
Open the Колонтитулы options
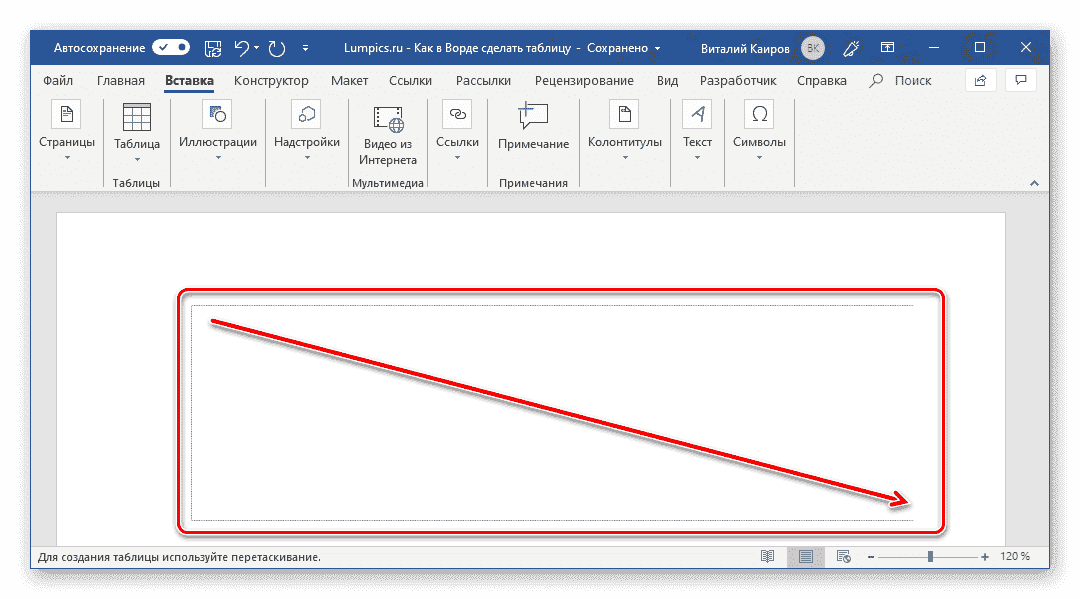(625, 135)
